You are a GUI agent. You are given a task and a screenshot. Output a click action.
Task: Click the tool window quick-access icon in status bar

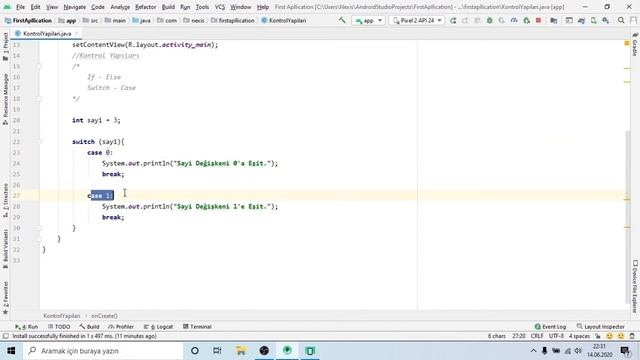pyautogui.click(x=6, y=336)
